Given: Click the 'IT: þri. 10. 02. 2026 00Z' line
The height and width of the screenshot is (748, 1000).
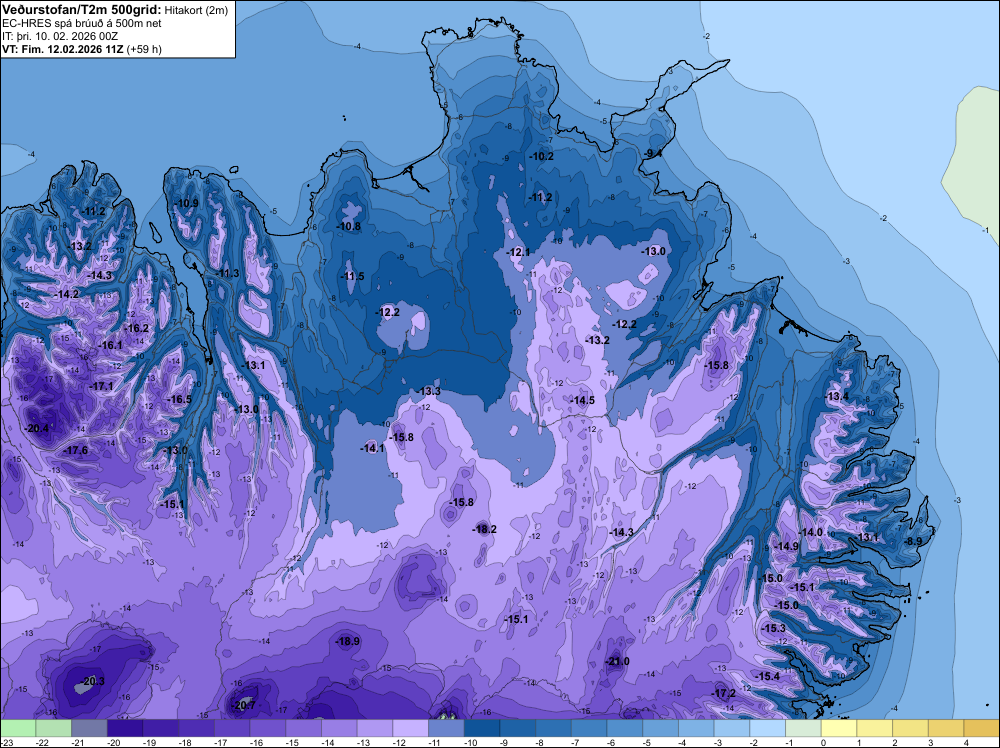Looking at the screenshot, I should point(60,36).
